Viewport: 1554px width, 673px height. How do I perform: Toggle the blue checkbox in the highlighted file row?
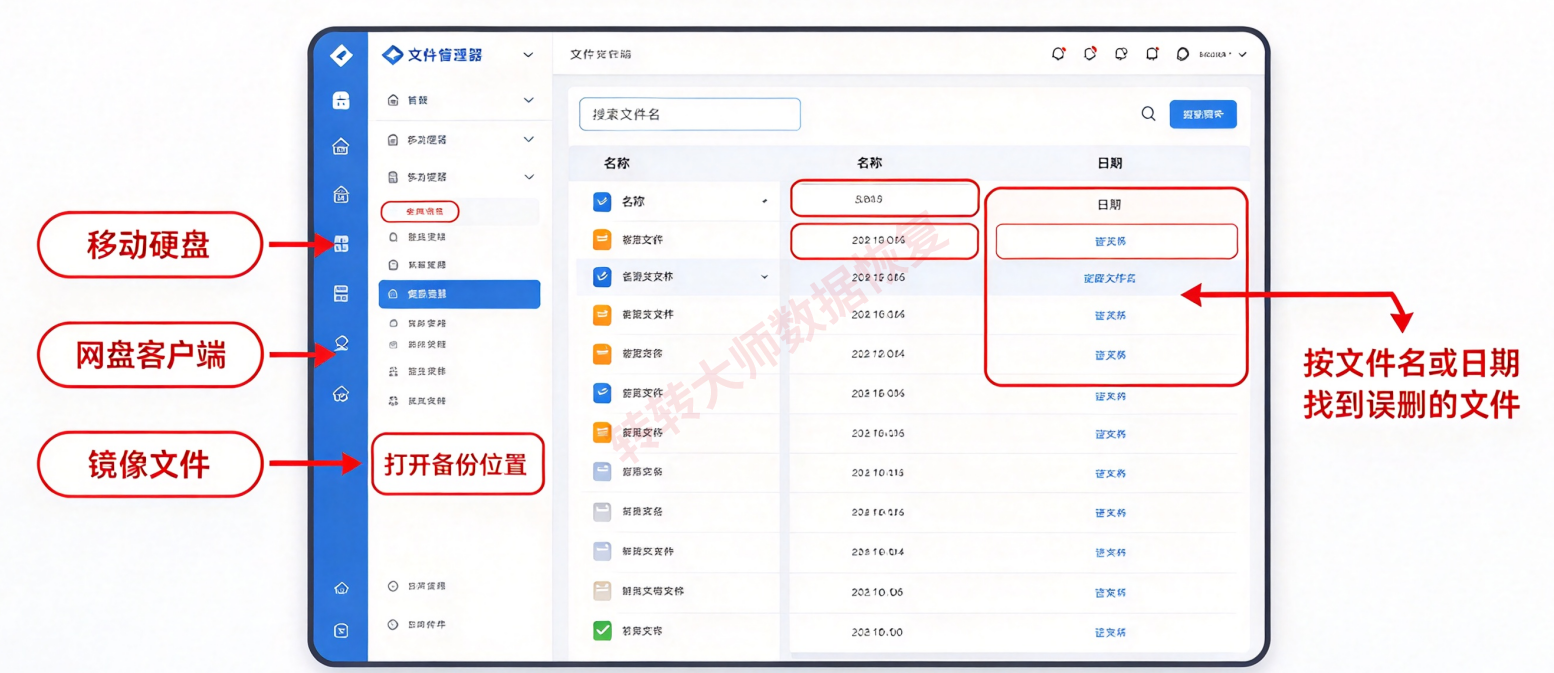point(602,276)
